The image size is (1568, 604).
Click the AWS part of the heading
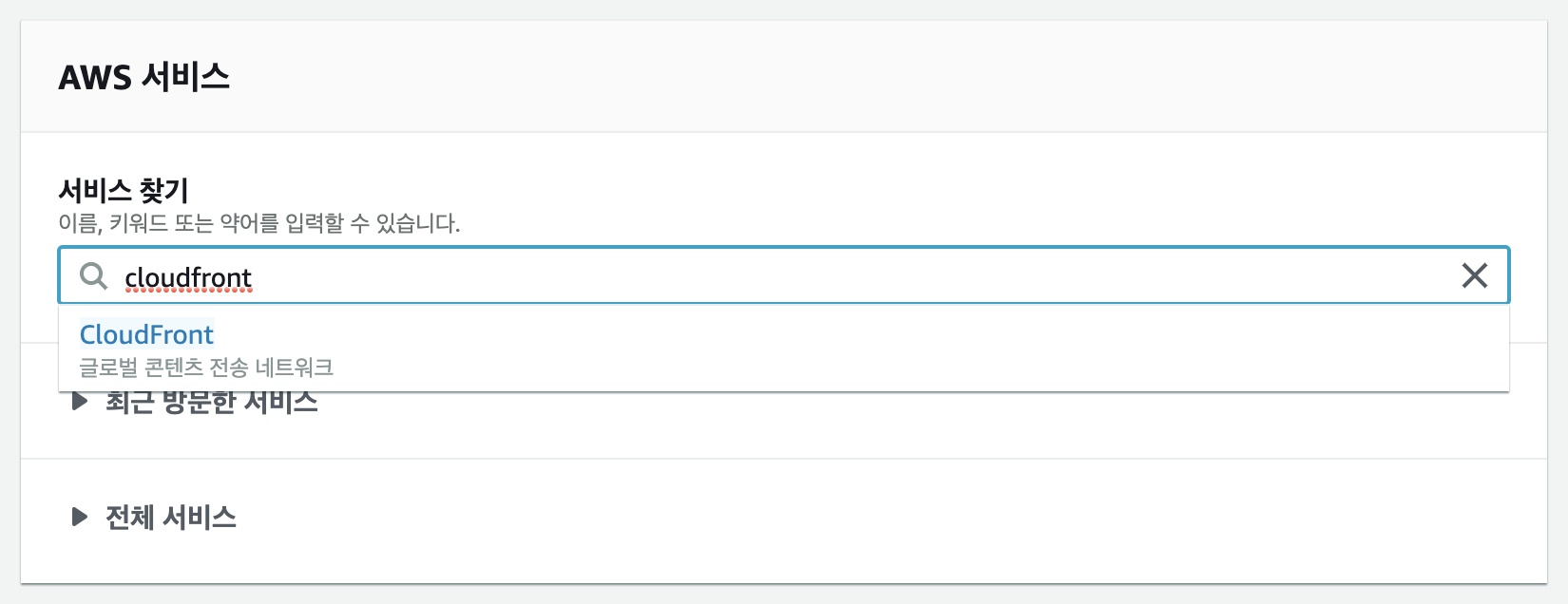pyautogui.click(x=95, y=77)
